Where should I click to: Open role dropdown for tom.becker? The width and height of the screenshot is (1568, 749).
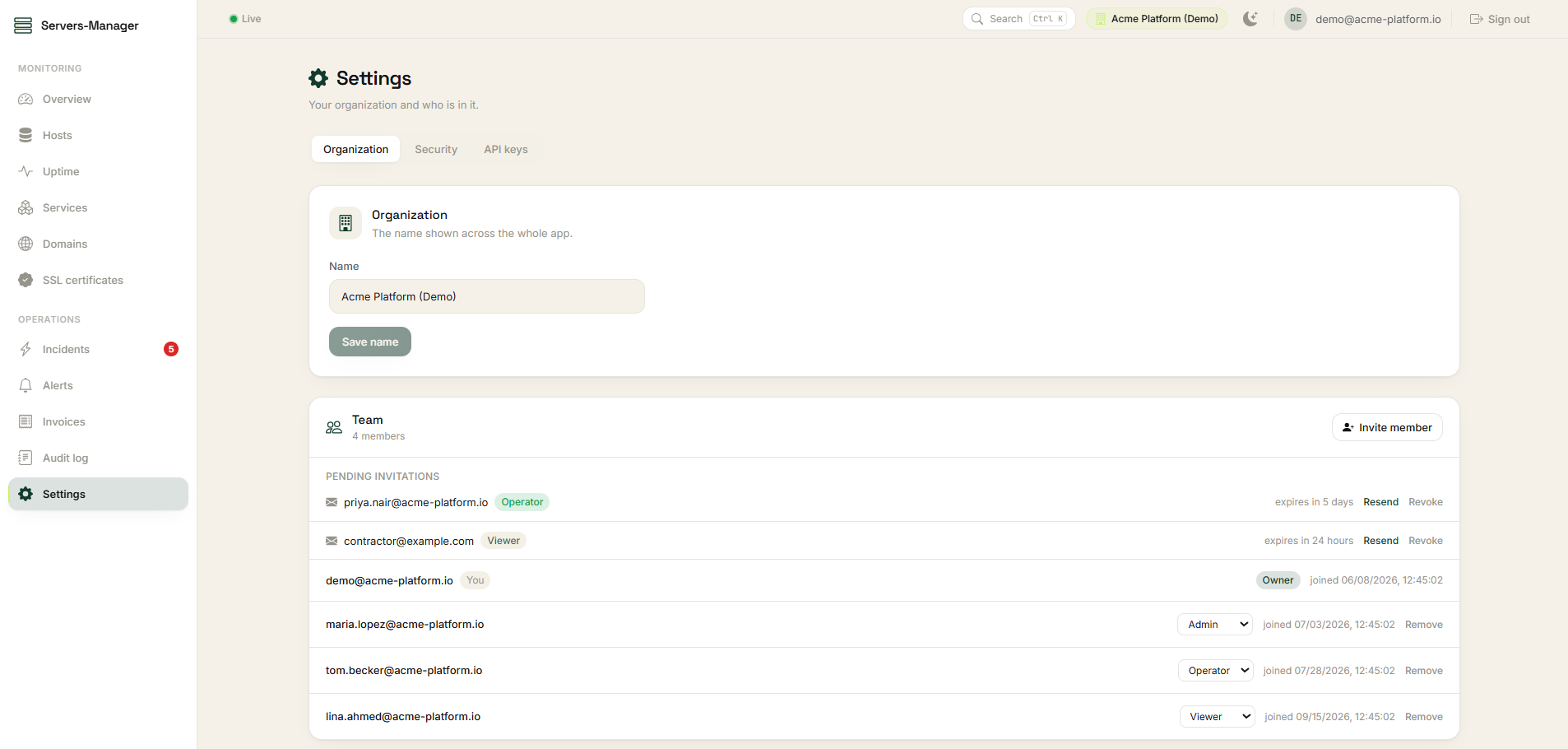click(x=1216, y=671)
